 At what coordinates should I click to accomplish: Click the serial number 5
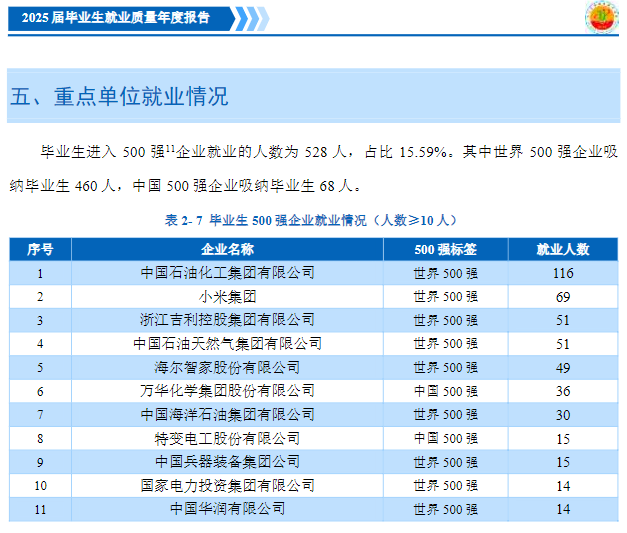click(x=40, y=368)
